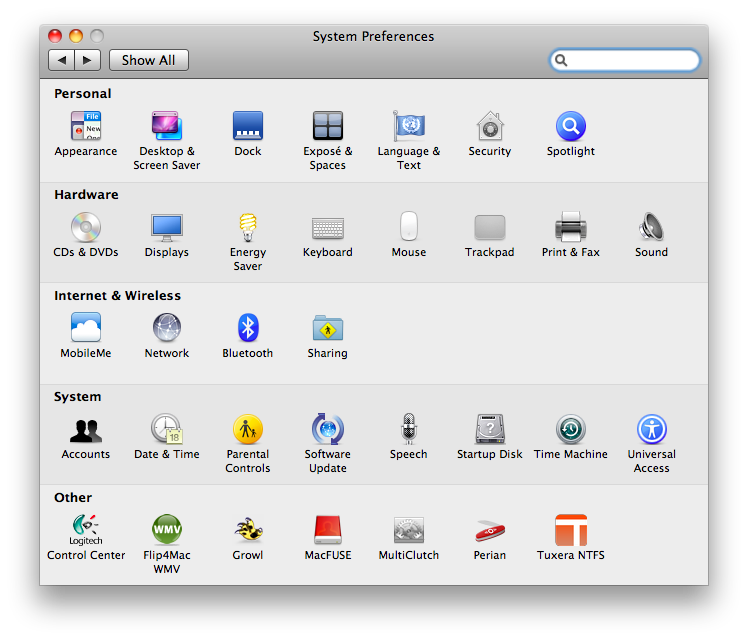Screen dimensions: 748x640
Task: Open the Security preference pane
Action: [489, 127]
